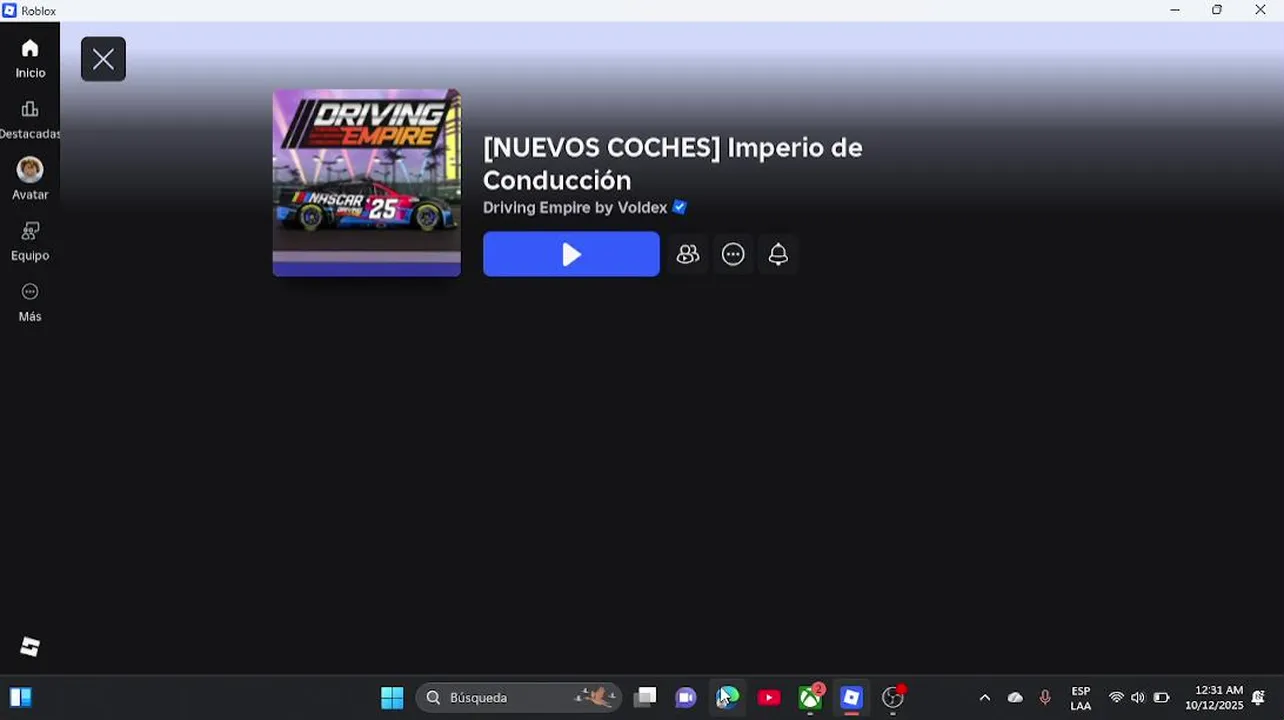The height and width of the screenshot is (720, 1284).
Task: Click the Driving Empire game thumbnail
Action: tap(367, 182)
